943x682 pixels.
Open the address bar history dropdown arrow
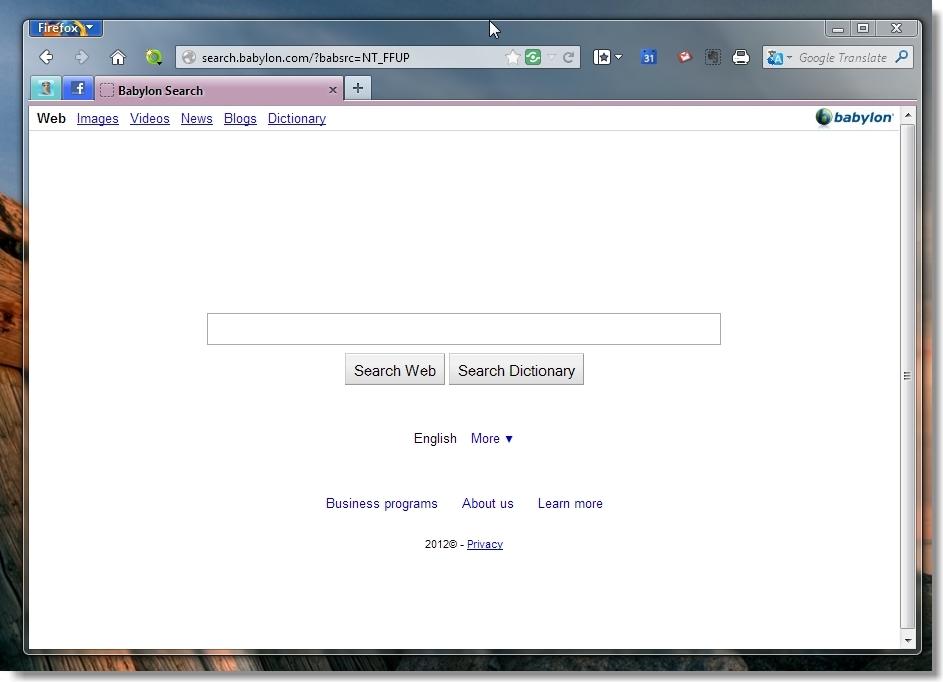click(551, 57)
